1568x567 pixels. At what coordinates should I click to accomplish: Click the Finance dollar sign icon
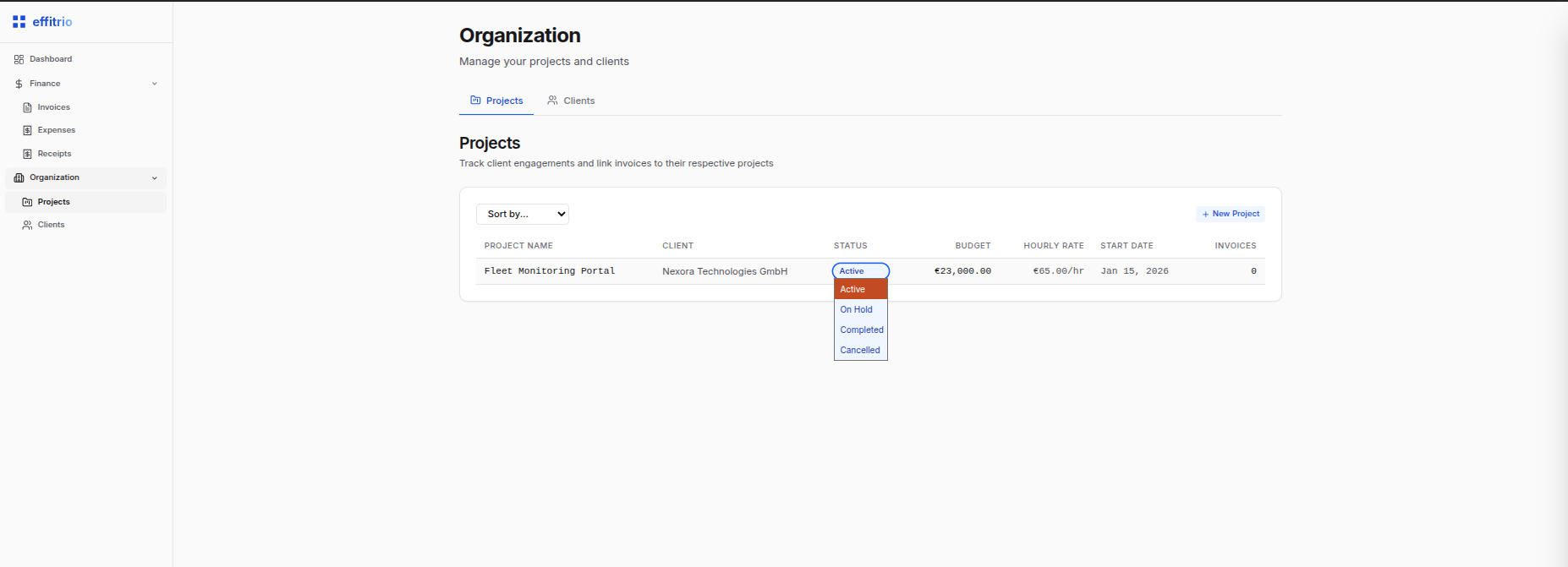click(19, 84)
